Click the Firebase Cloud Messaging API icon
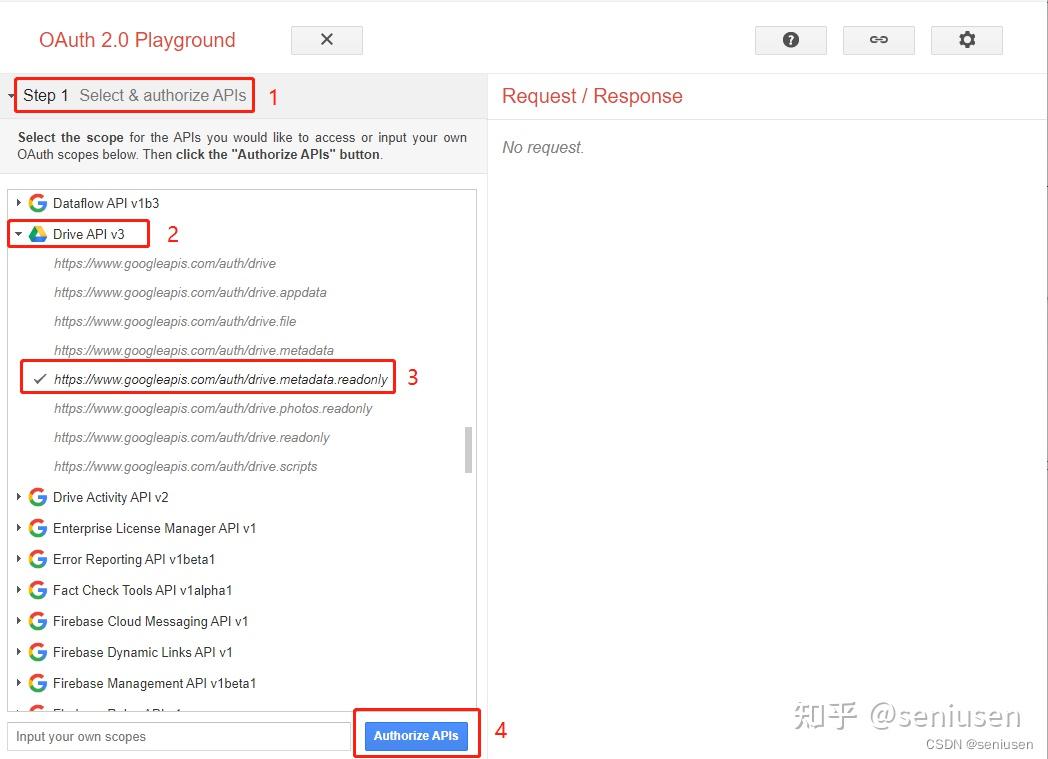 pos(37,621)
